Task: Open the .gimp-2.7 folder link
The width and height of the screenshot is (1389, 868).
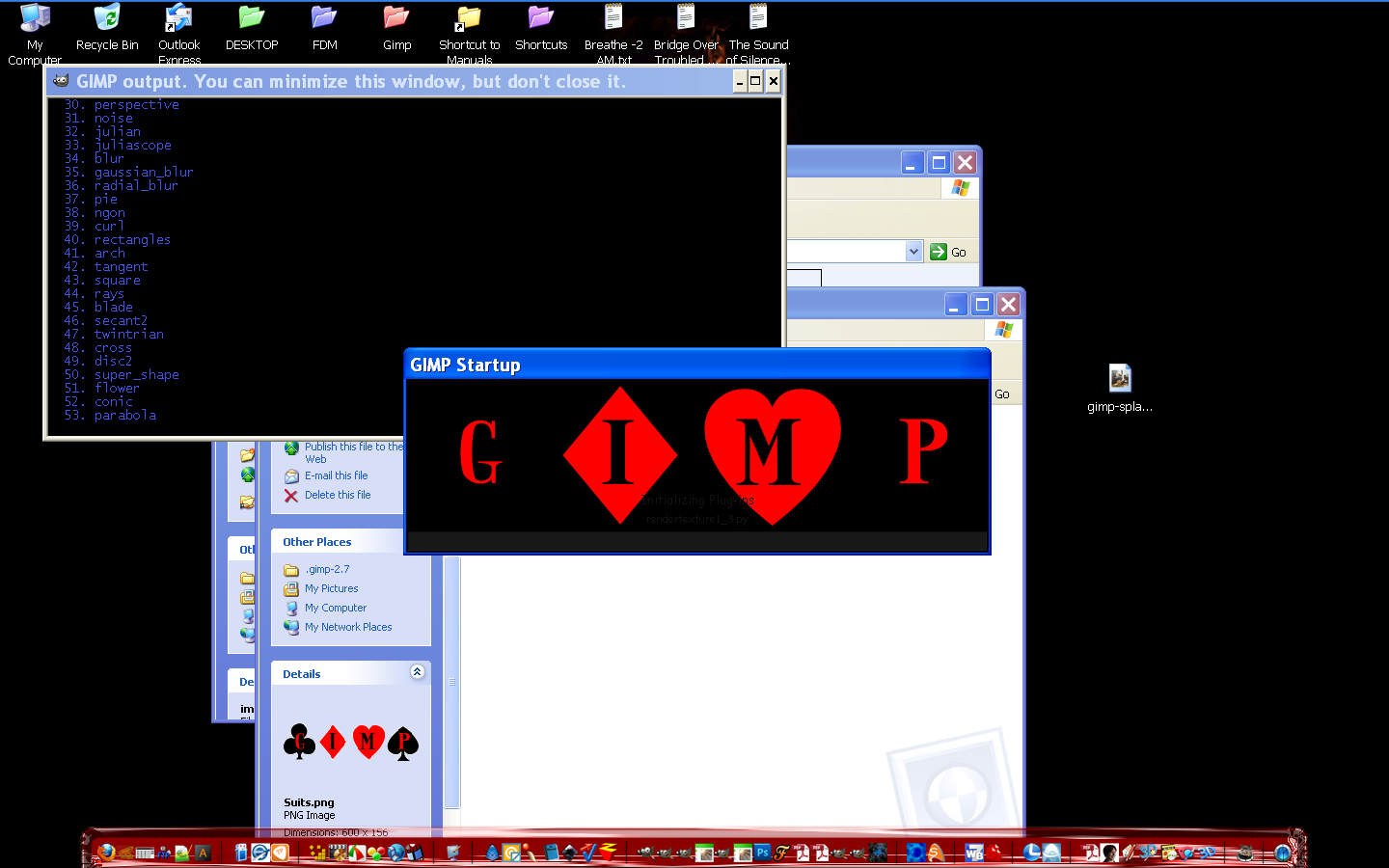Action: coord(327,569)
